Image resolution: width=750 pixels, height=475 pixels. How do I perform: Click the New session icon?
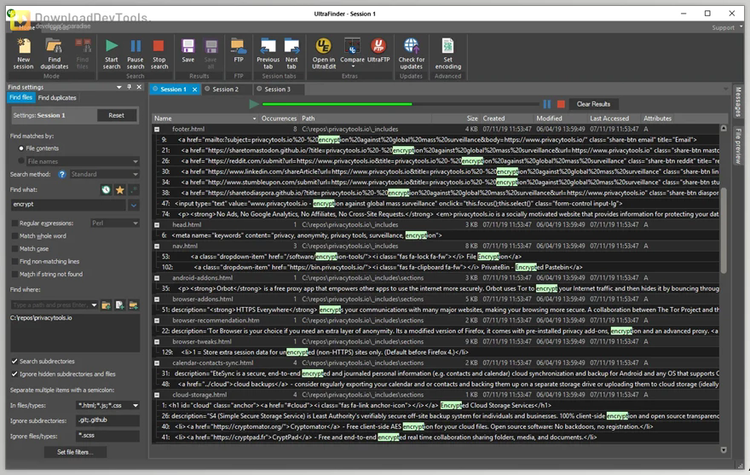24,50
